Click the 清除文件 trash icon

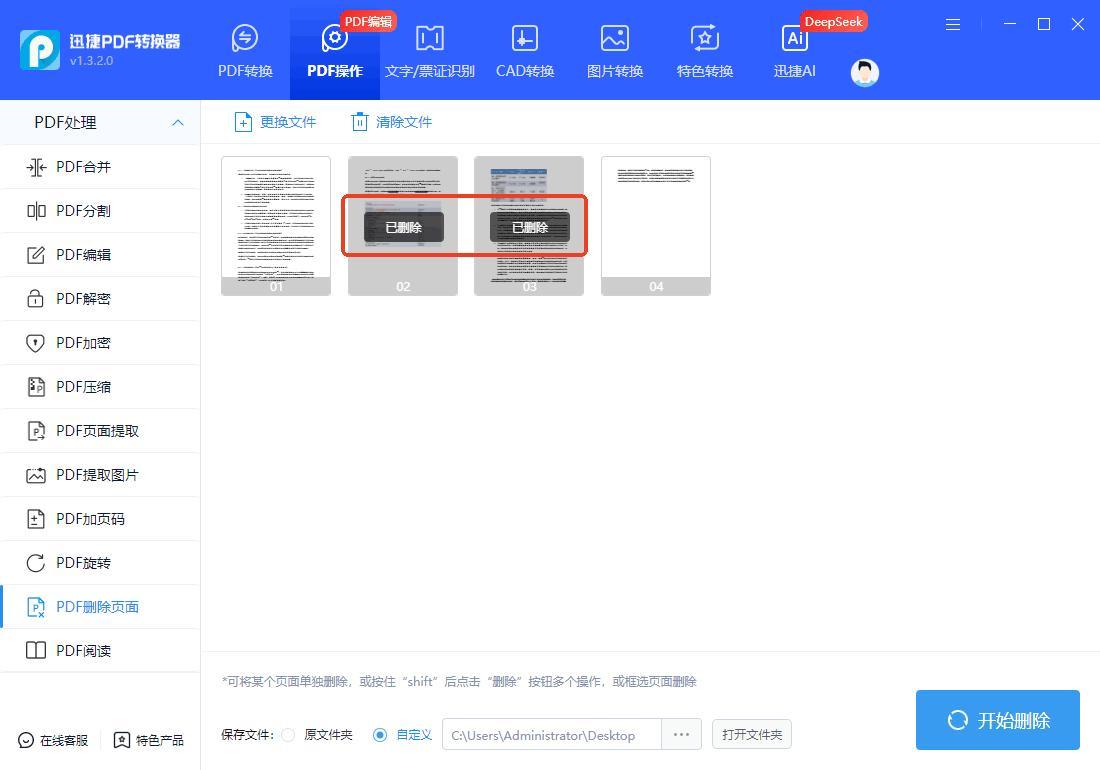[359, 122]
